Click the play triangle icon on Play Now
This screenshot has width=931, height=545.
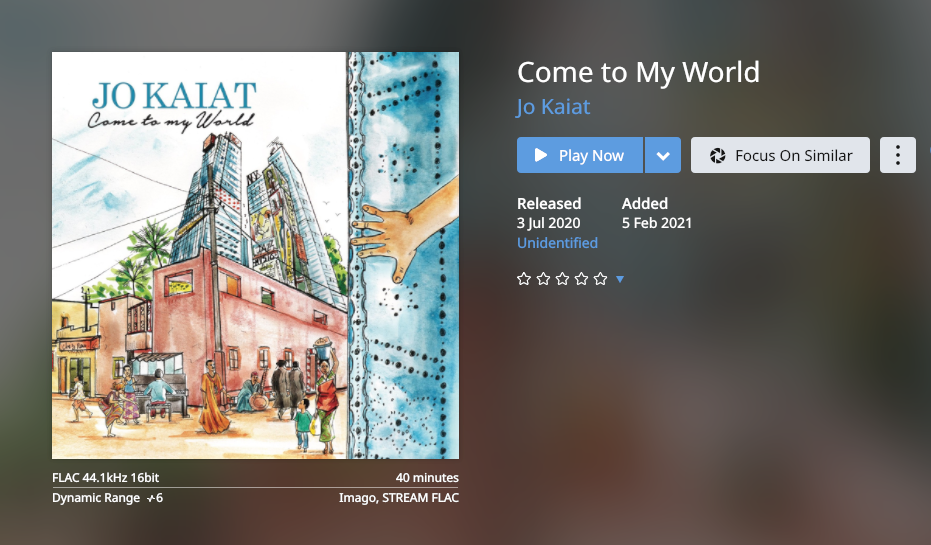[541, 155]
